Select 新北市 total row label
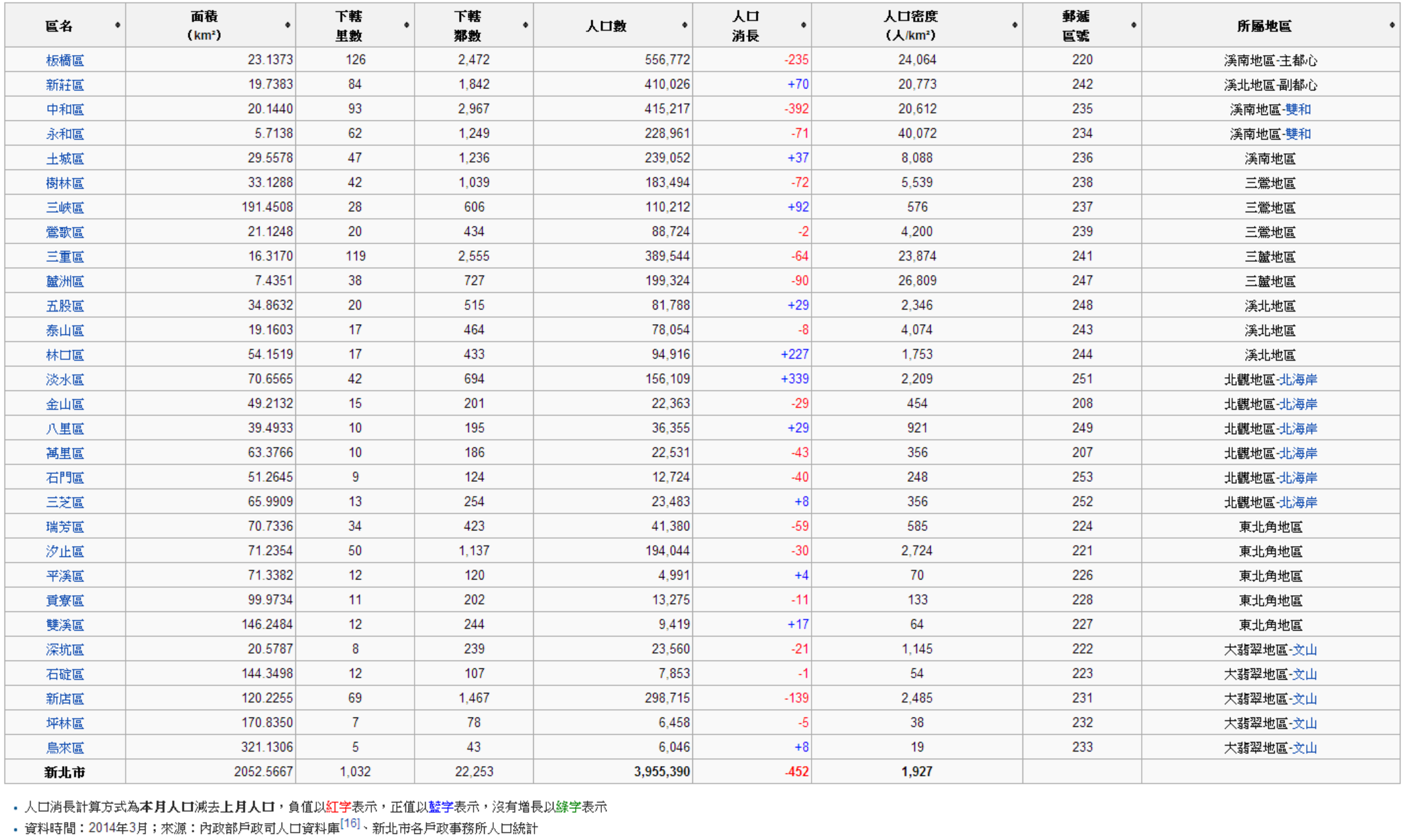Image resolution: width=1403 pixels, height=840 pixels. (x=65, y=772)
